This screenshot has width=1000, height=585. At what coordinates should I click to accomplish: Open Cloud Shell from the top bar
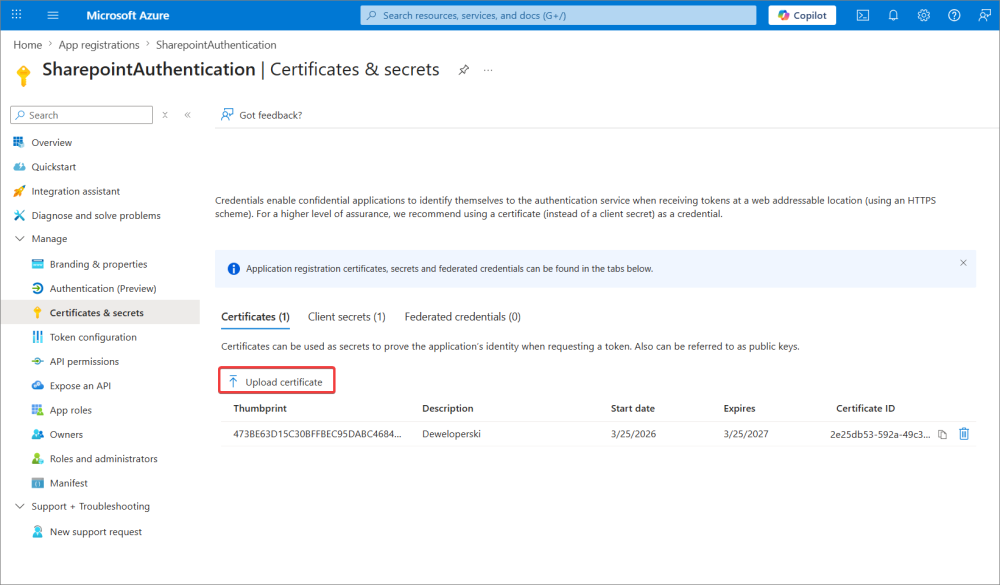(862, 15)
